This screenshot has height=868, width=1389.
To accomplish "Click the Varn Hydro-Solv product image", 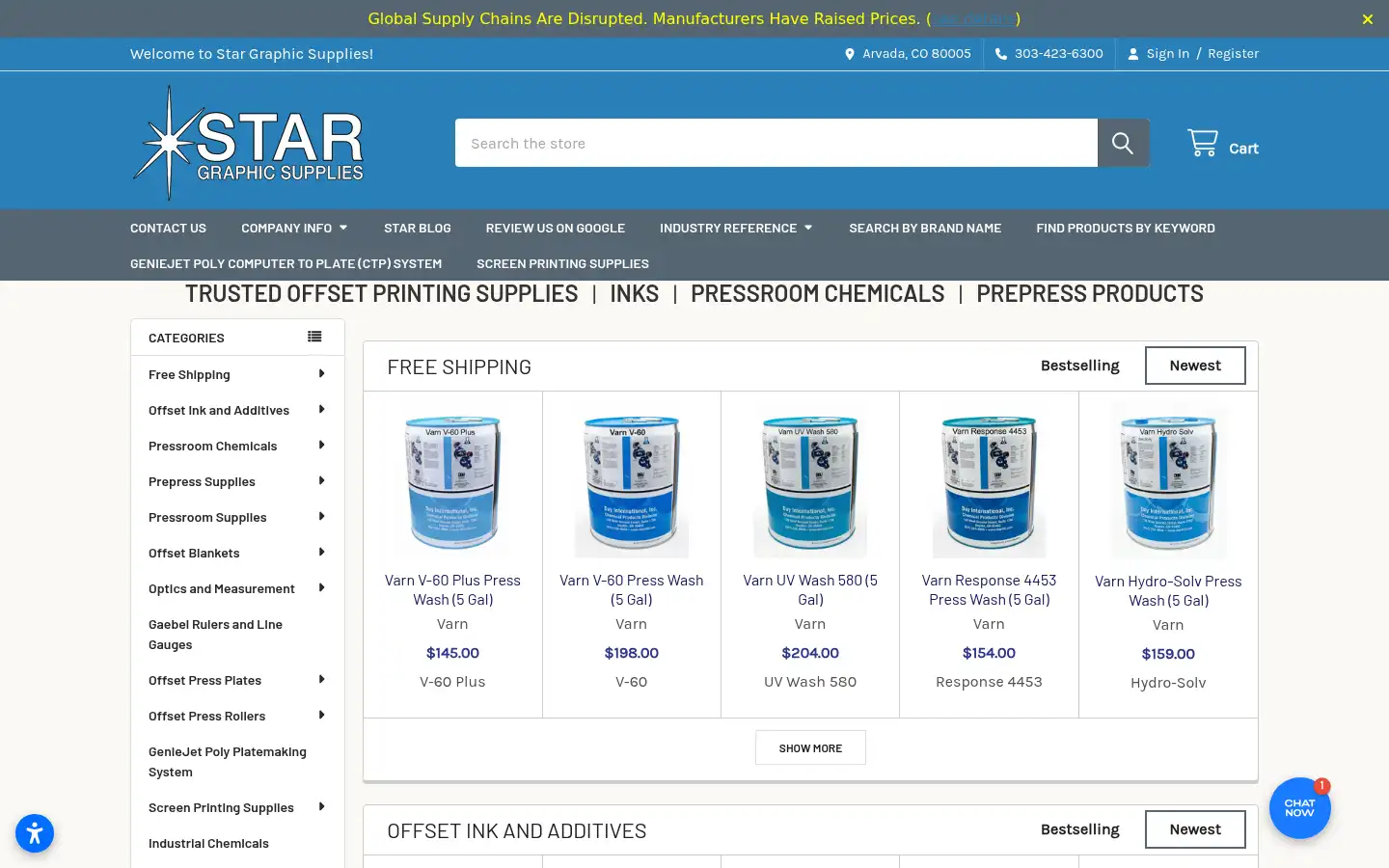I will pyautogui.click(x=1168, y=482).
